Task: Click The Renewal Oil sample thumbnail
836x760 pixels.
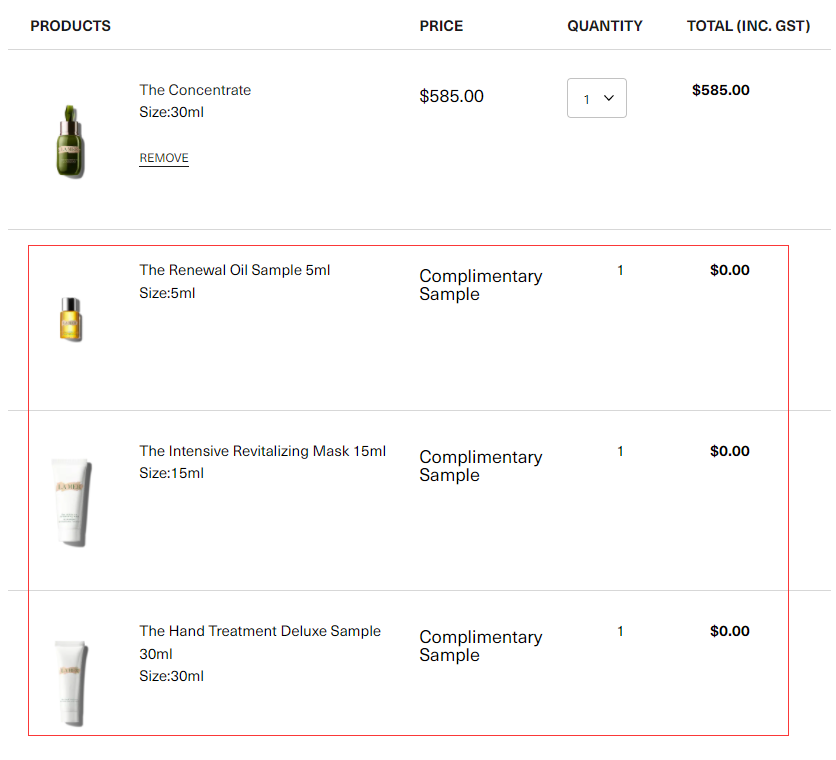Action: (x=70, y=319)
